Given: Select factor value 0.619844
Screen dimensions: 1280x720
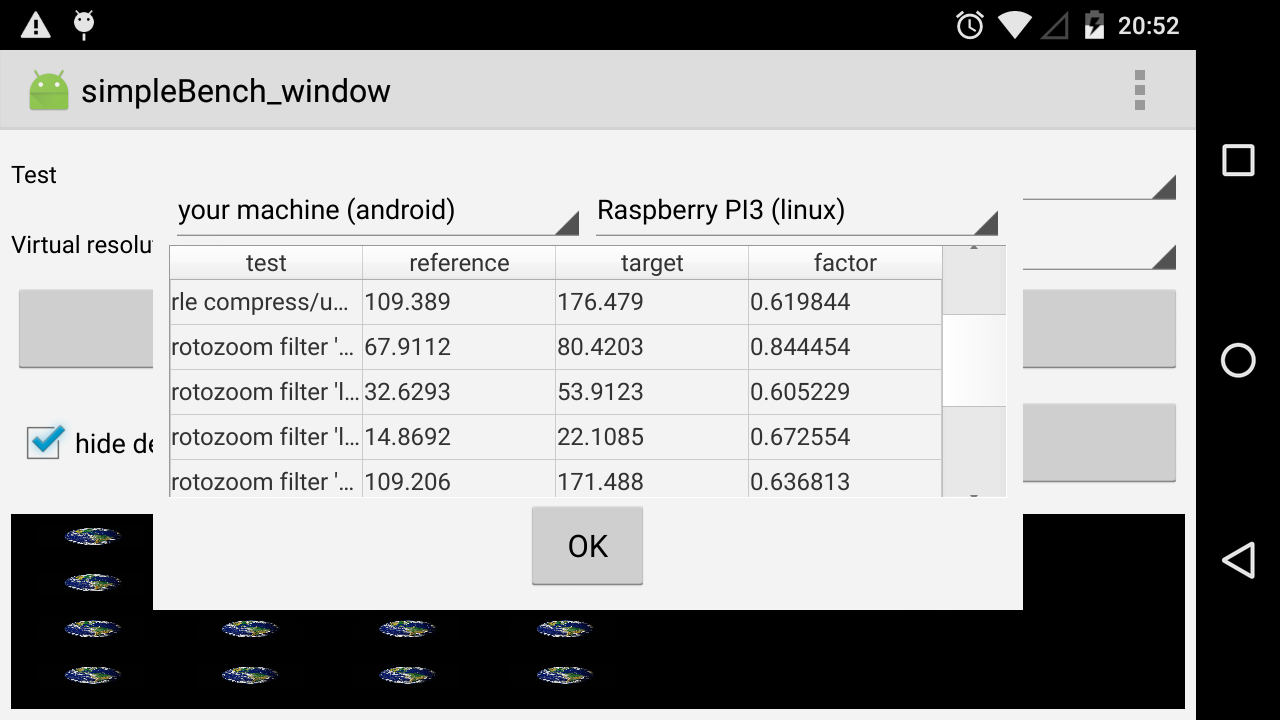Looking at the screenshot, I should coord(845,302).
